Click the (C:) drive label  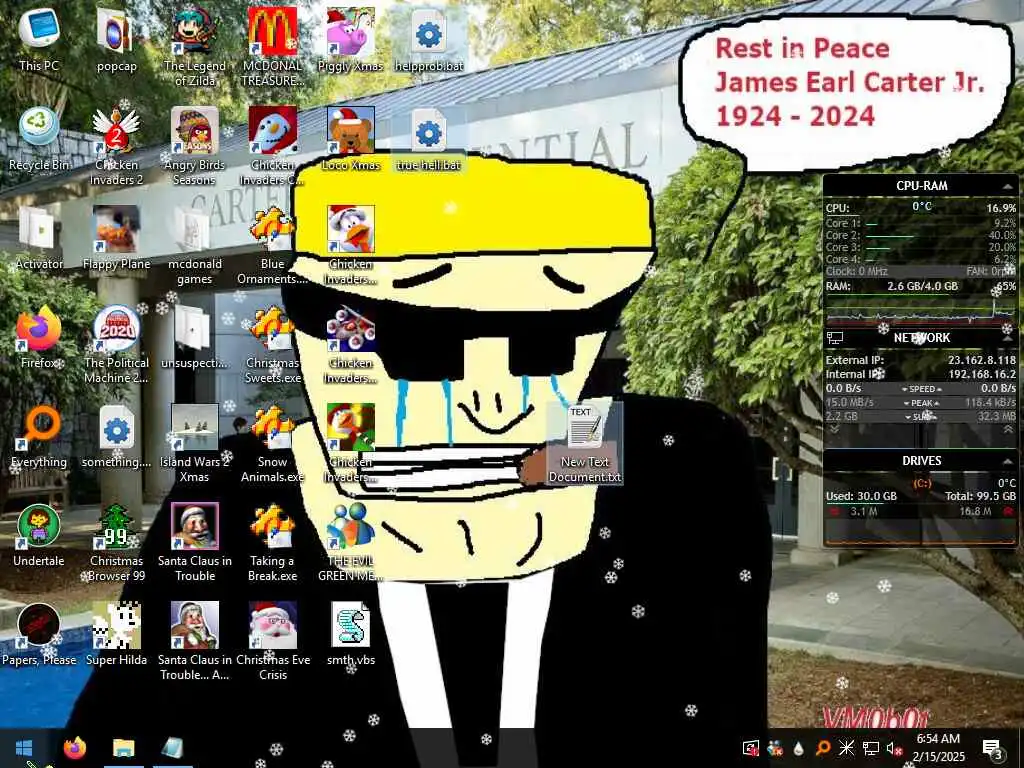[921, 483]
